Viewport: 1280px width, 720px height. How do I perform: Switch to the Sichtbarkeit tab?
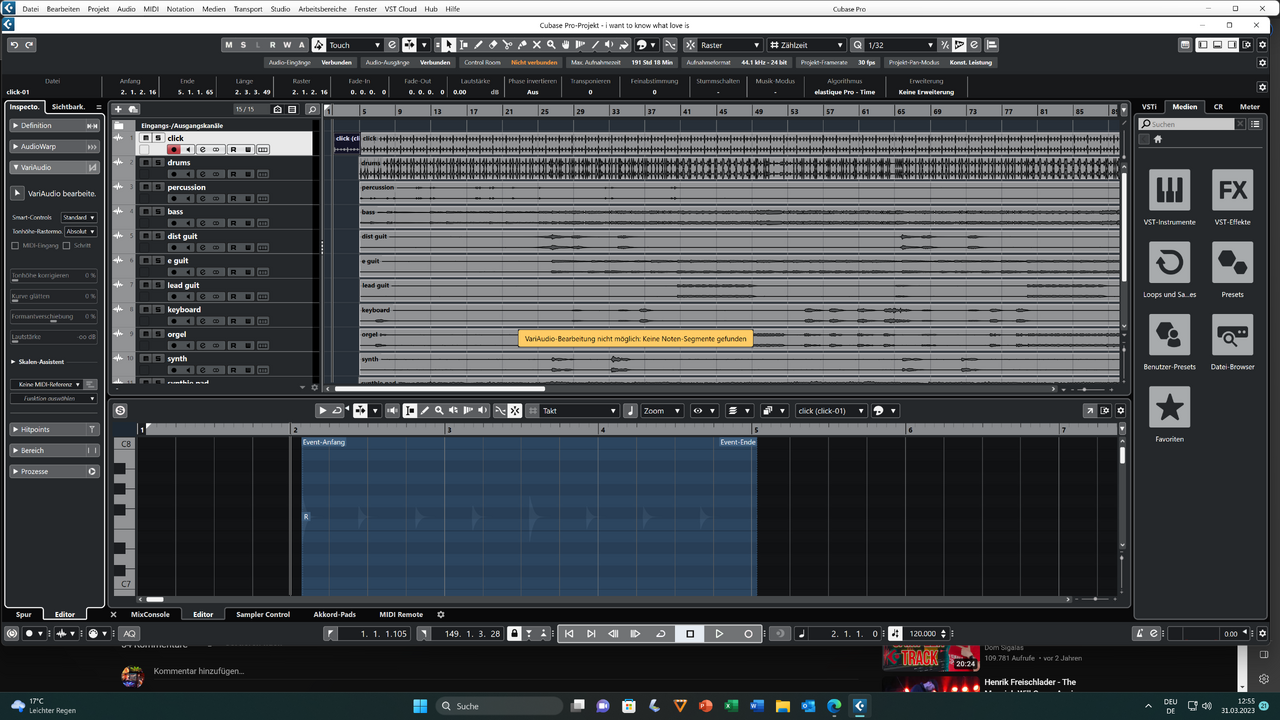click(68, 106)
